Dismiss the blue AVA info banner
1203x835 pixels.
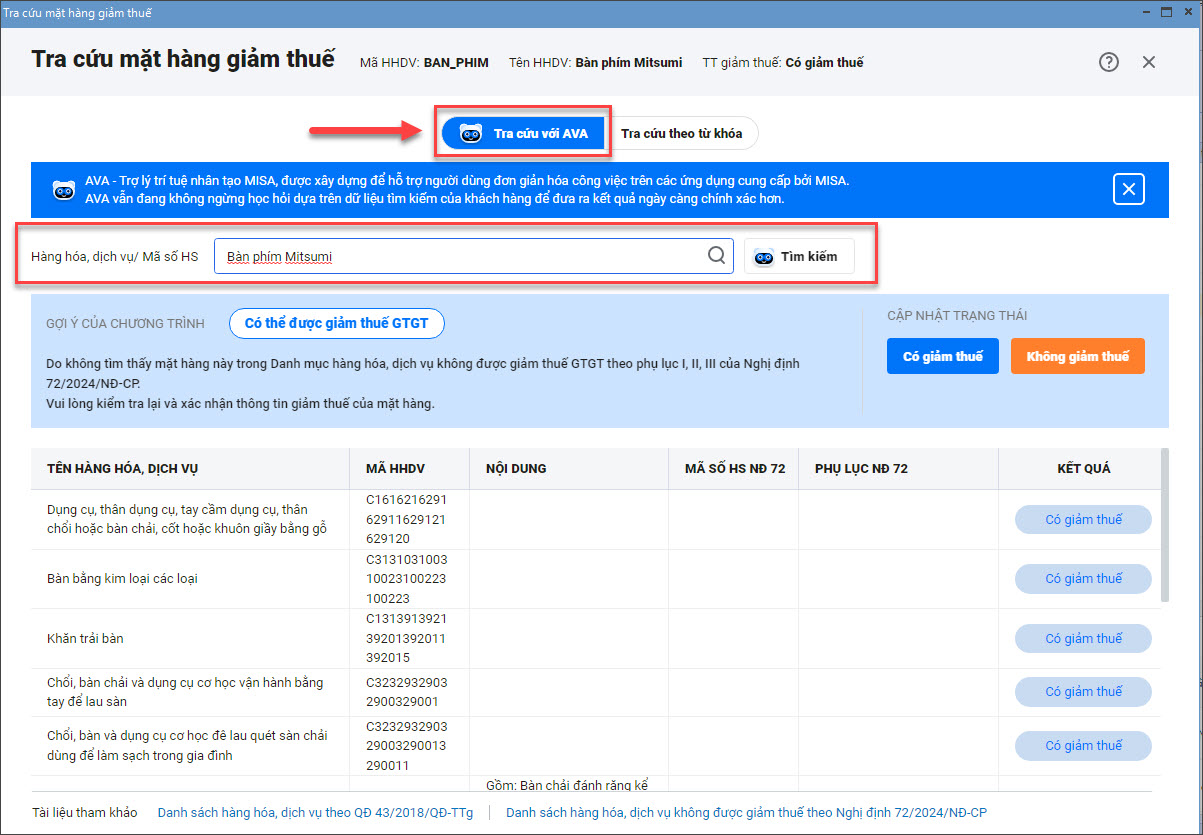coord(1128,189)
